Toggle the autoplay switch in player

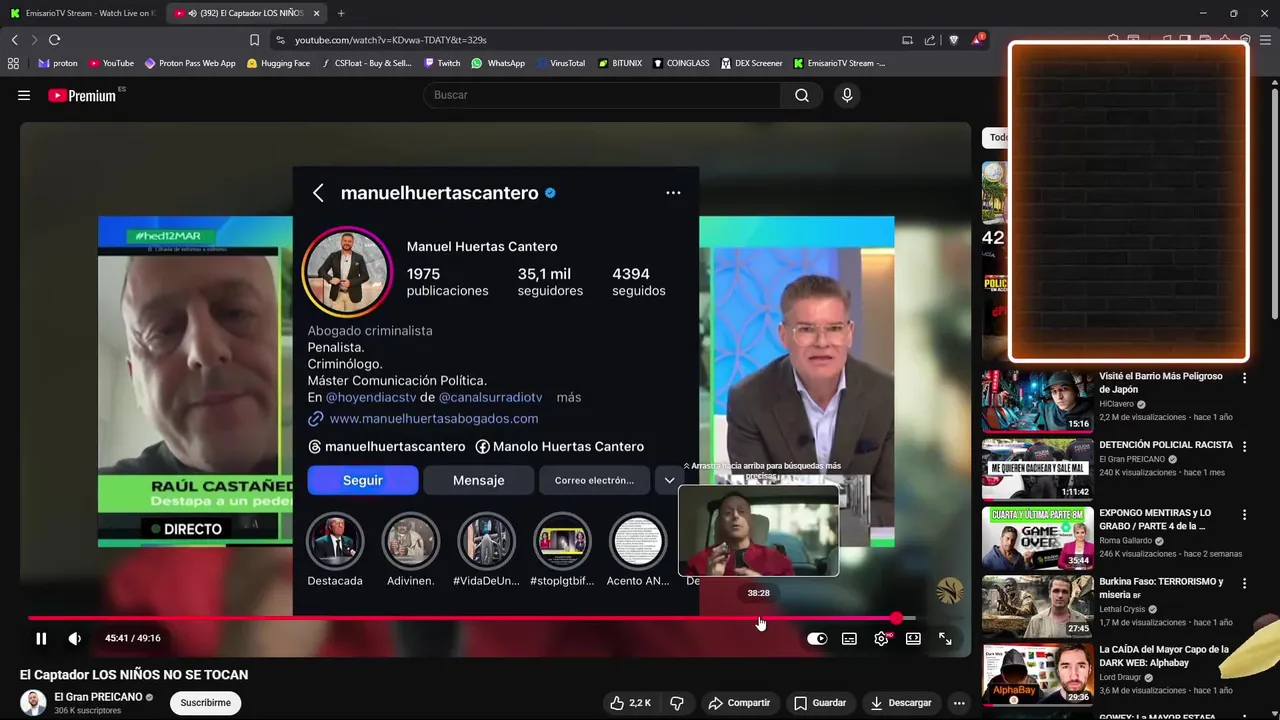(817, 639)
